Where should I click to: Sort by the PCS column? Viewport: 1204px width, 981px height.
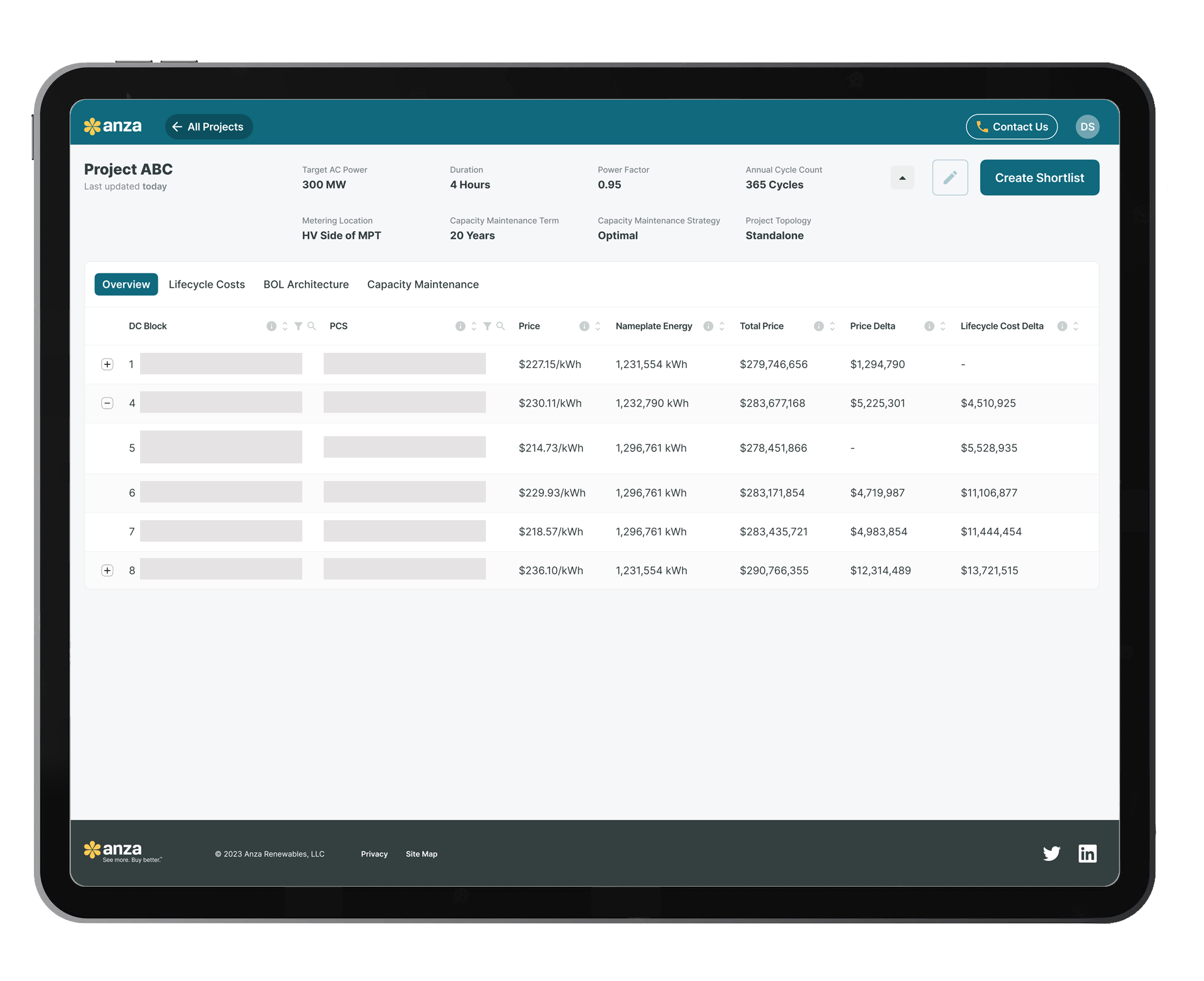474,326
